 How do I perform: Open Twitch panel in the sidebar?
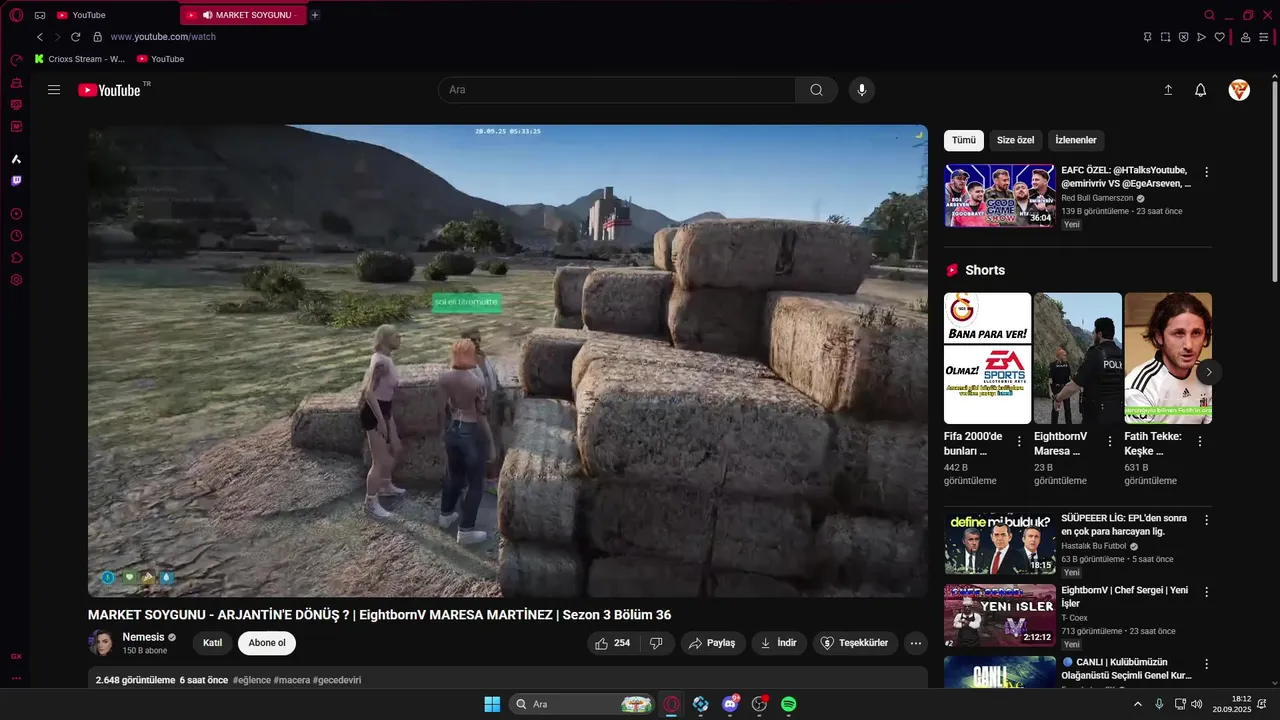[16, 181]
